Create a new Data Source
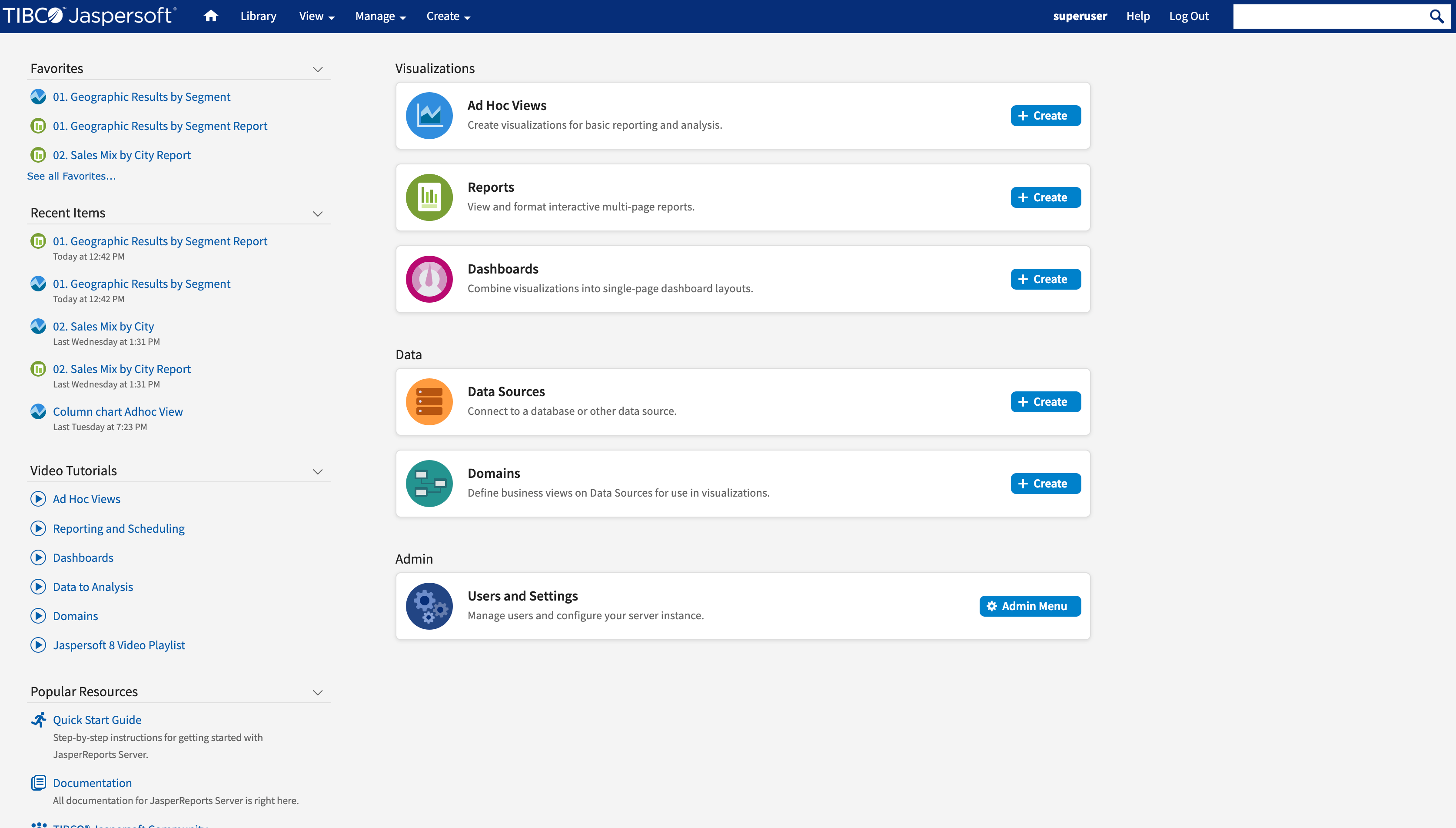The image size is (1456, 828). click(x=1046, y=401)
